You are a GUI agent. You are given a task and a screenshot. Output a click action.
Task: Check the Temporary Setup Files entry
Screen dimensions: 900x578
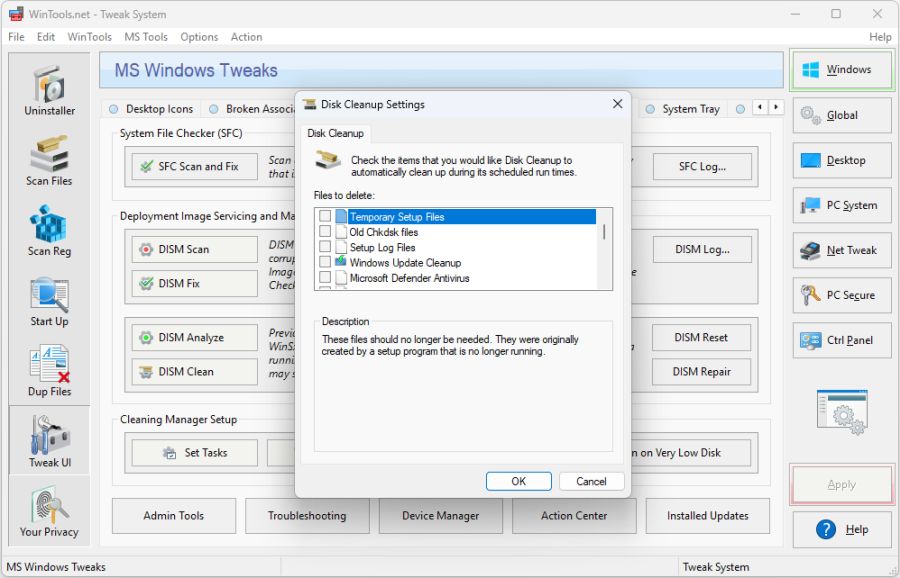(x=325, y=215)
